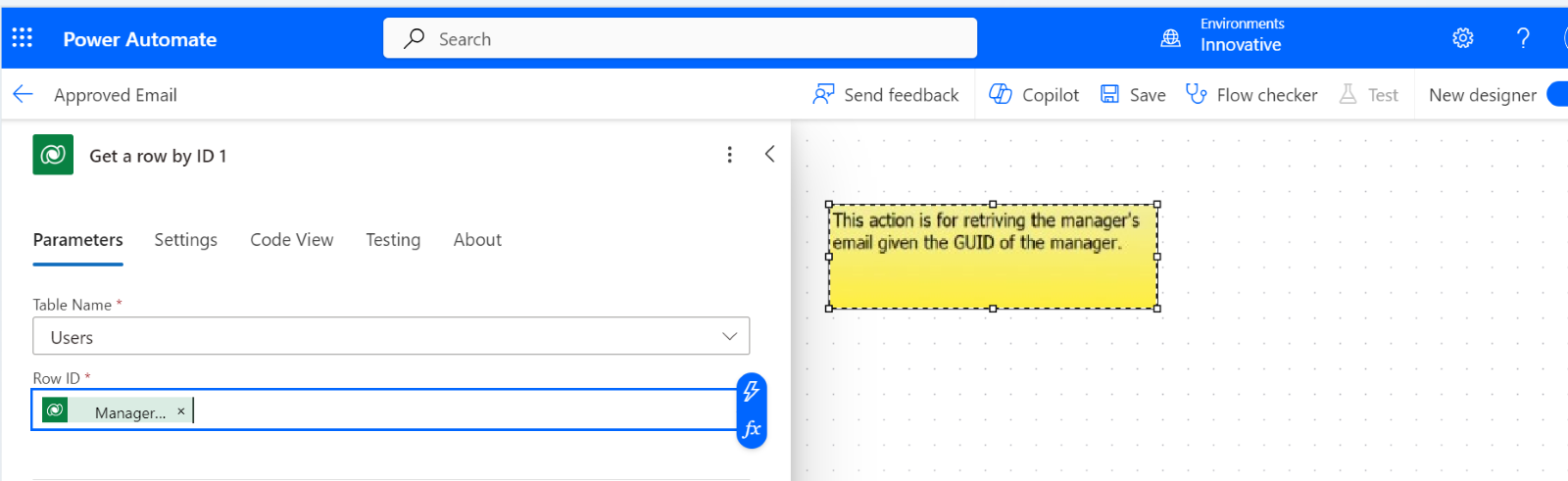
Task: Remove the Manager token with its X
Action: (180, 411)
